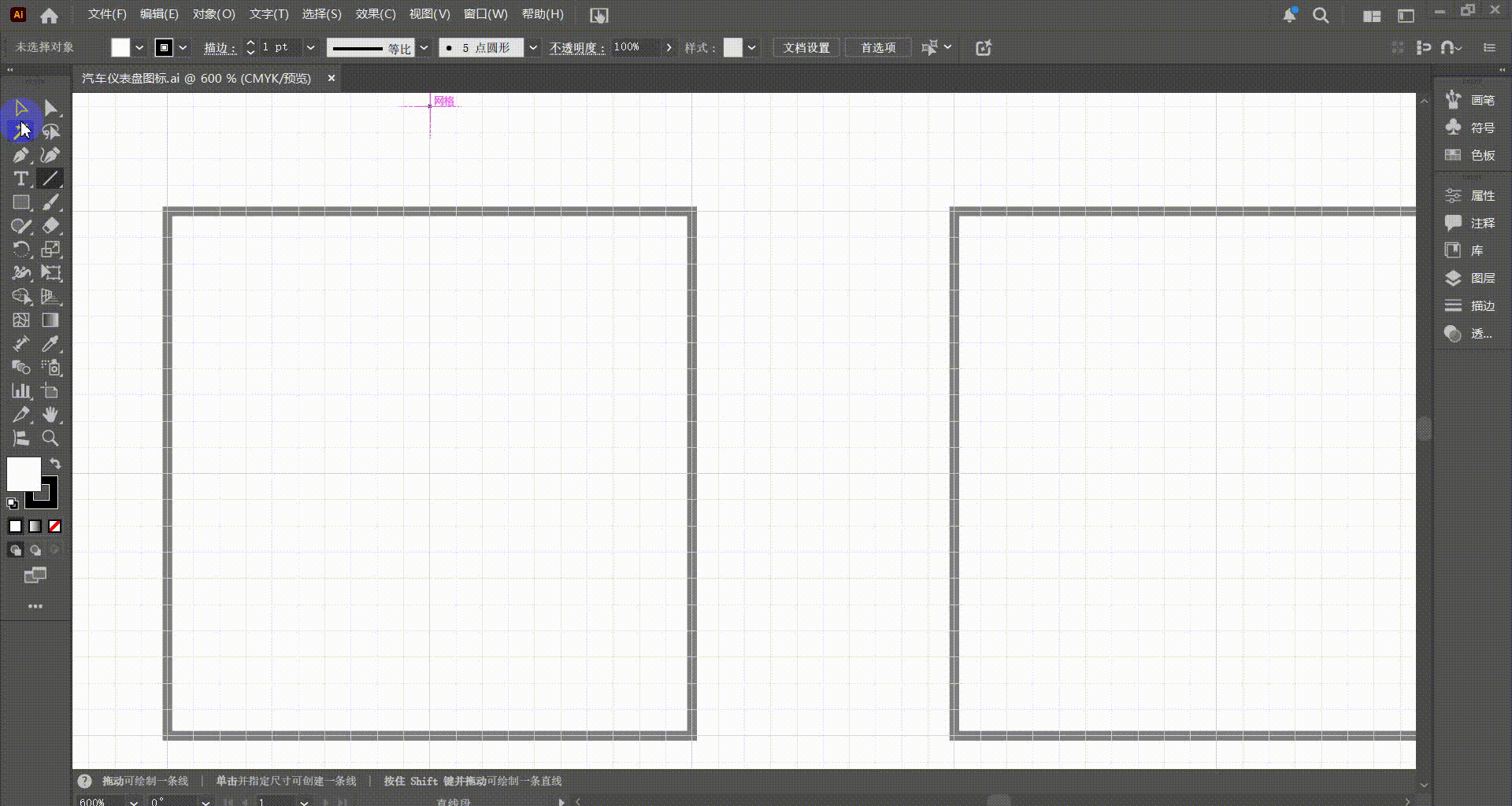Set paint mode to Gradient
The height and width of the screenshot is (806, 1512).
tap(35, 527)
